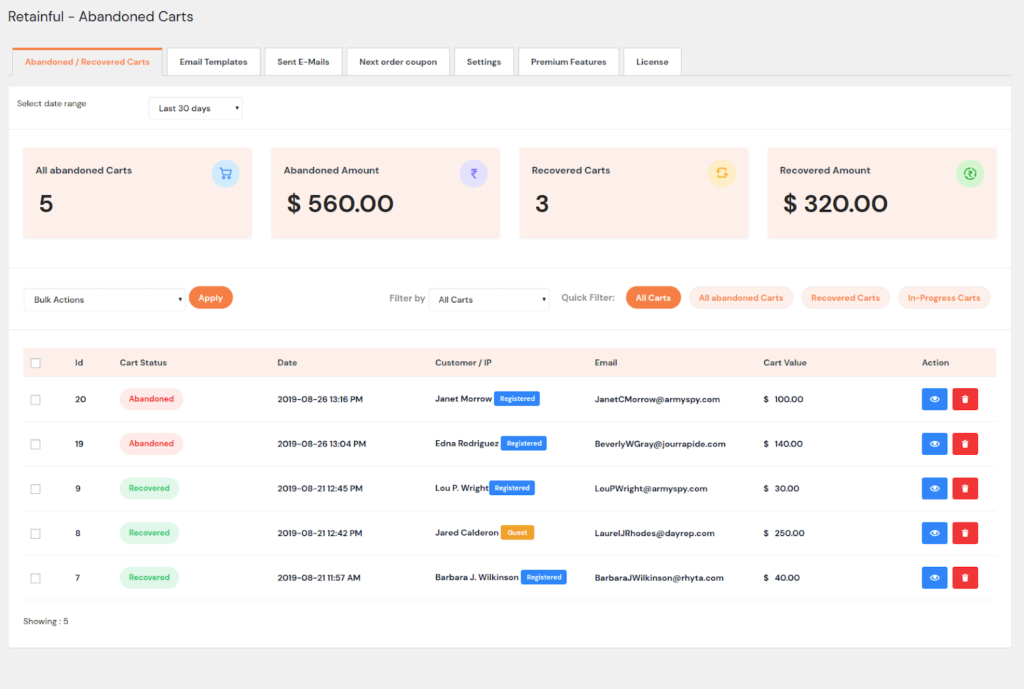Image resolution: width=1024 pixels, height=689 pixels.
Task: Click the Showing : 5 count text
Action: 46,622
